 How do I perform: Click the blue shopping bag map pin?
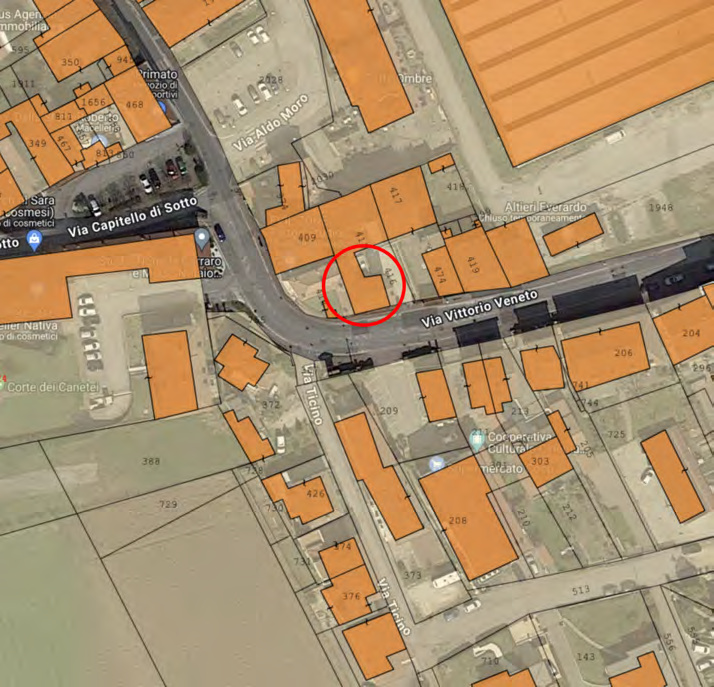click(34, 240)
